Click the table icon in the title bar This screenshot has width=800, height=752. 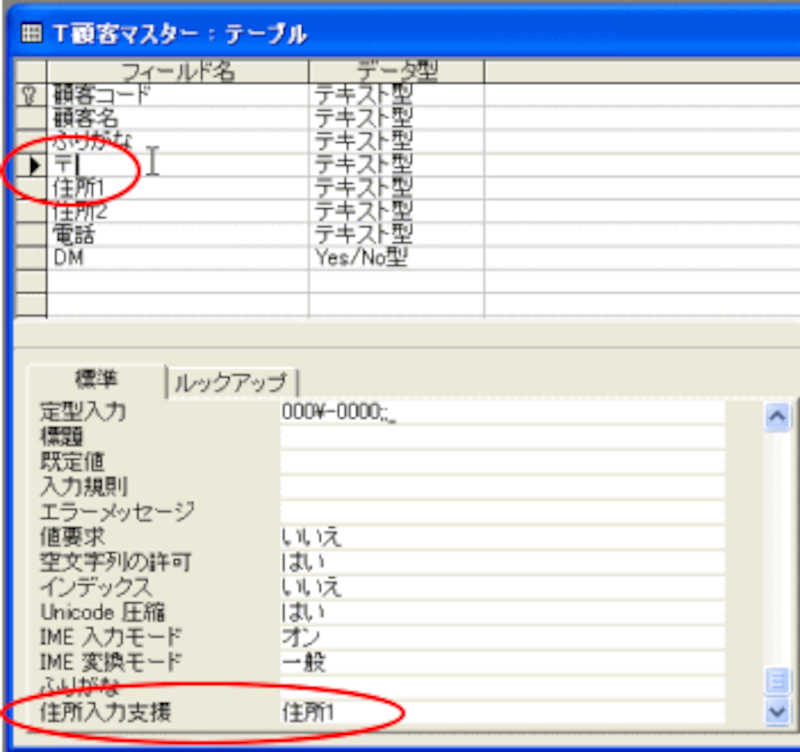(31, 32)
